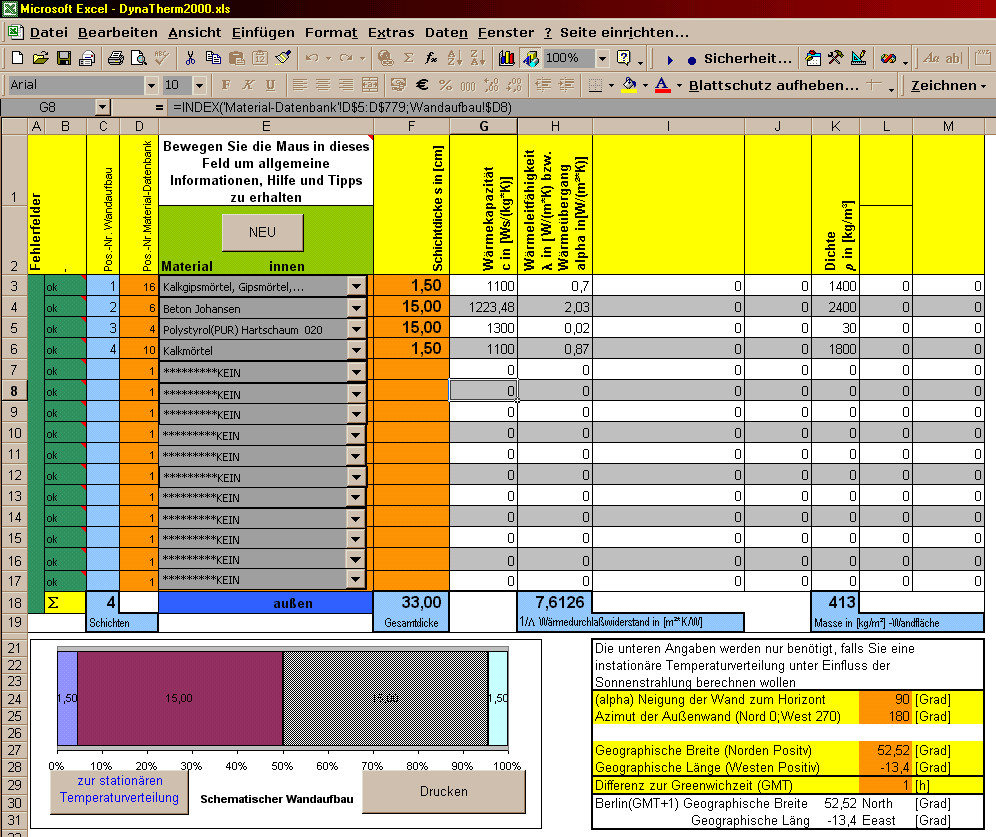Click Blattschutz aufheben... button

point(774,85)
